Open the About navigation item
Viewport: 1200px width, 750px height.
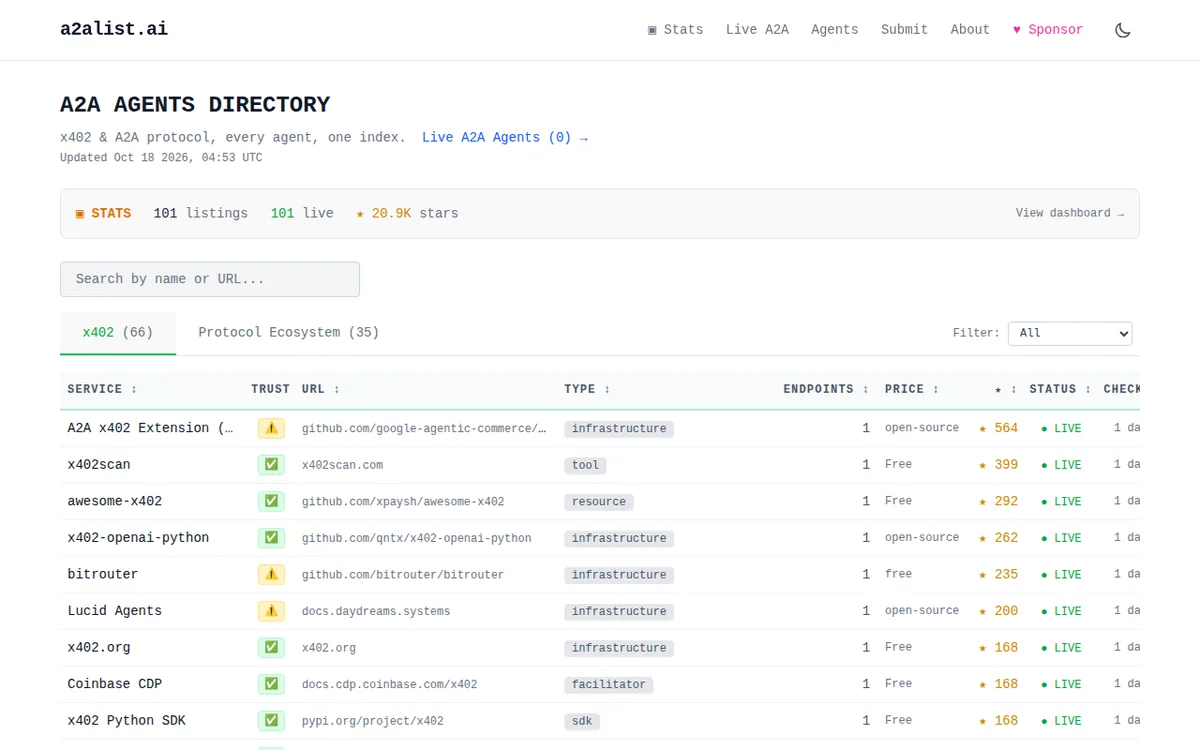click(x=970, y=30)
